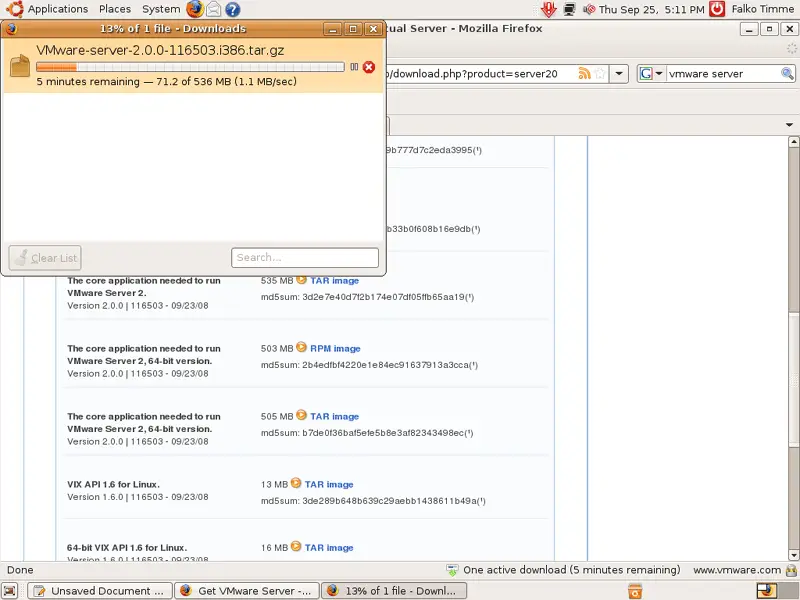Switch to Unsaved Document taskbar item
Viewport: 800px width, 600px height.
click(100, 591)
